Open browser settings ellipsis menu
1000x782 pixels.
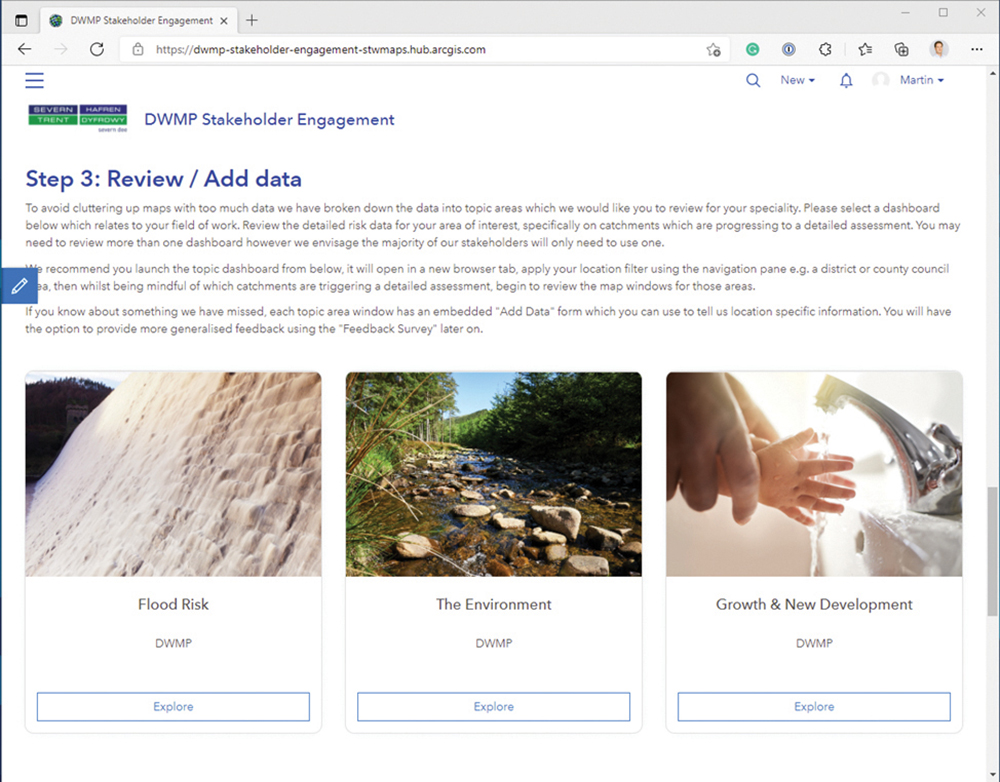pos(977,49)
